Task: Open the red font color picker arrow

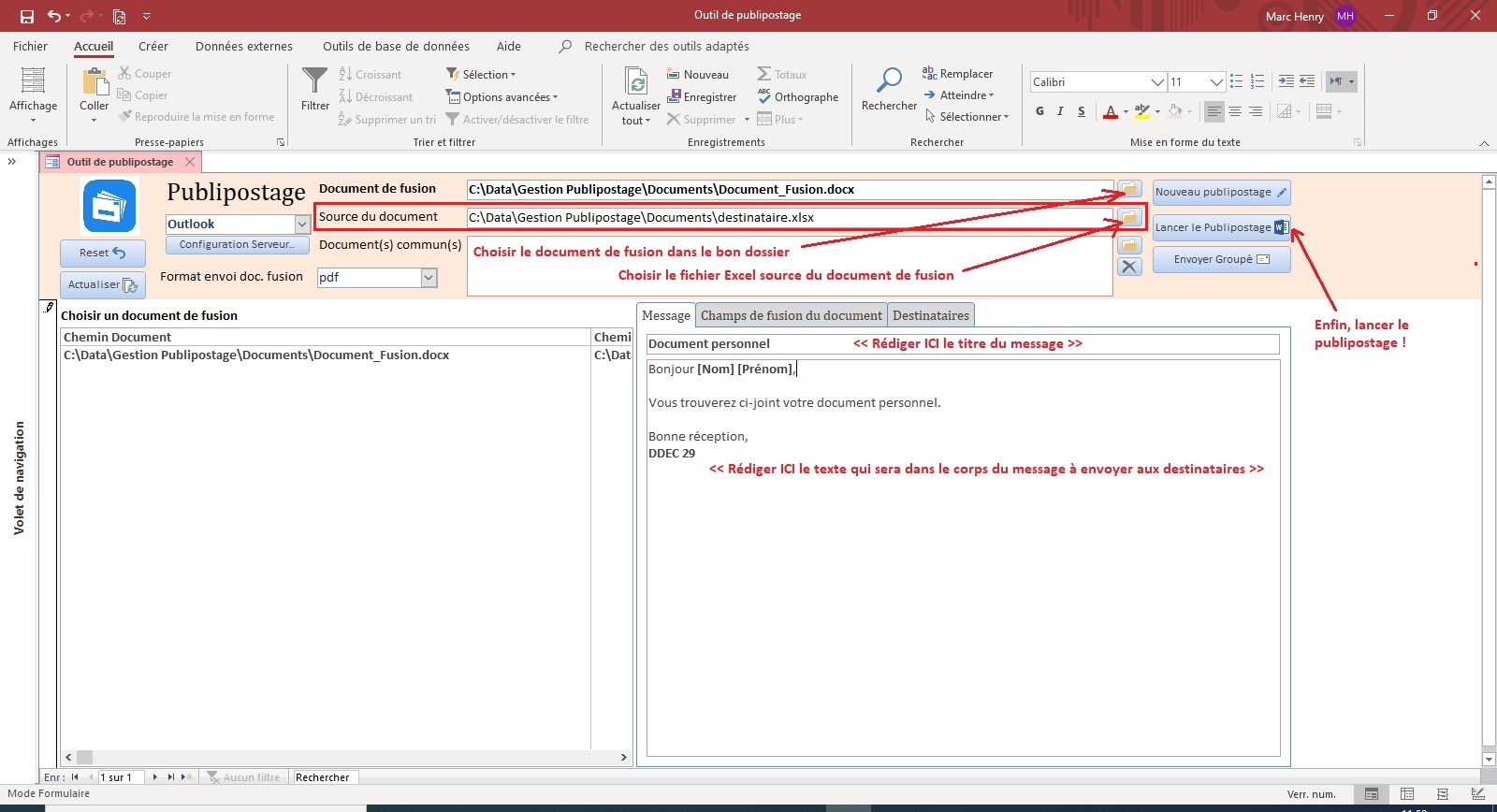Action: [1126, 111]
